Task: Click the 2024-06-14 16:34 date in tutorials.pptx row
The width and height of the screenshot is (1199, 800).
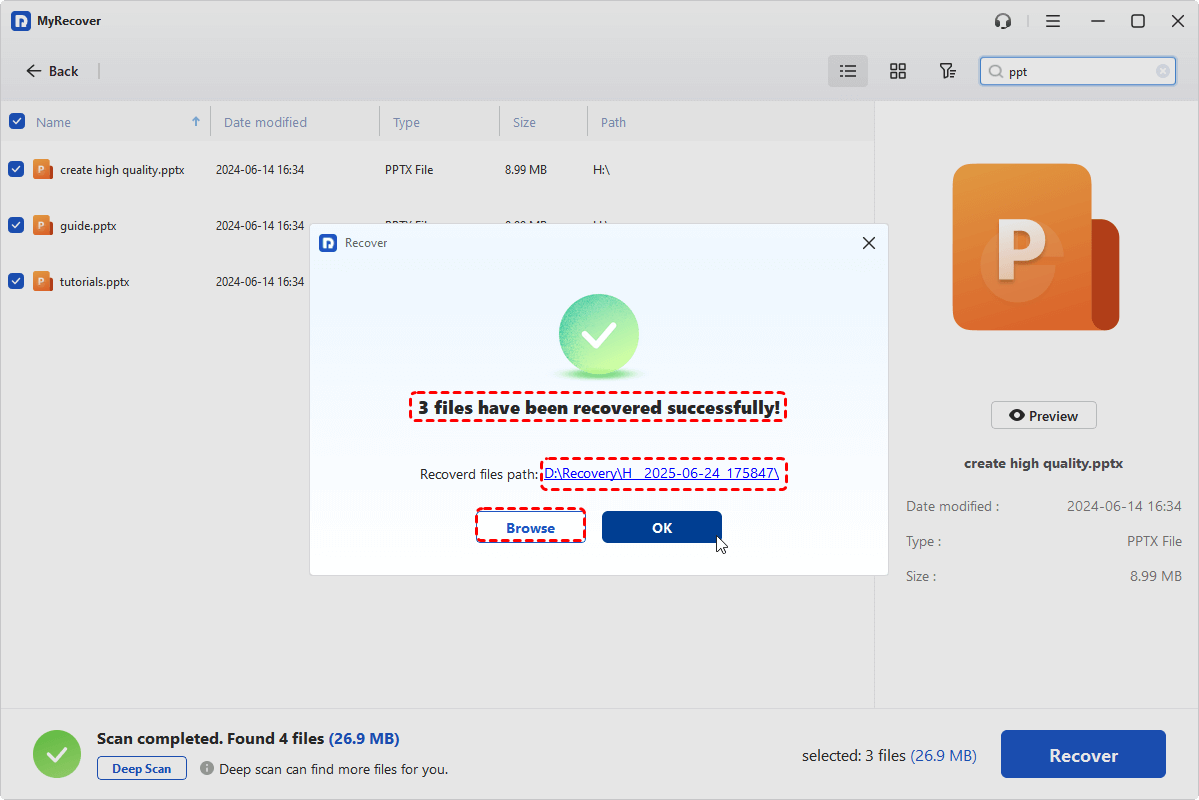Action: (260, 281)
